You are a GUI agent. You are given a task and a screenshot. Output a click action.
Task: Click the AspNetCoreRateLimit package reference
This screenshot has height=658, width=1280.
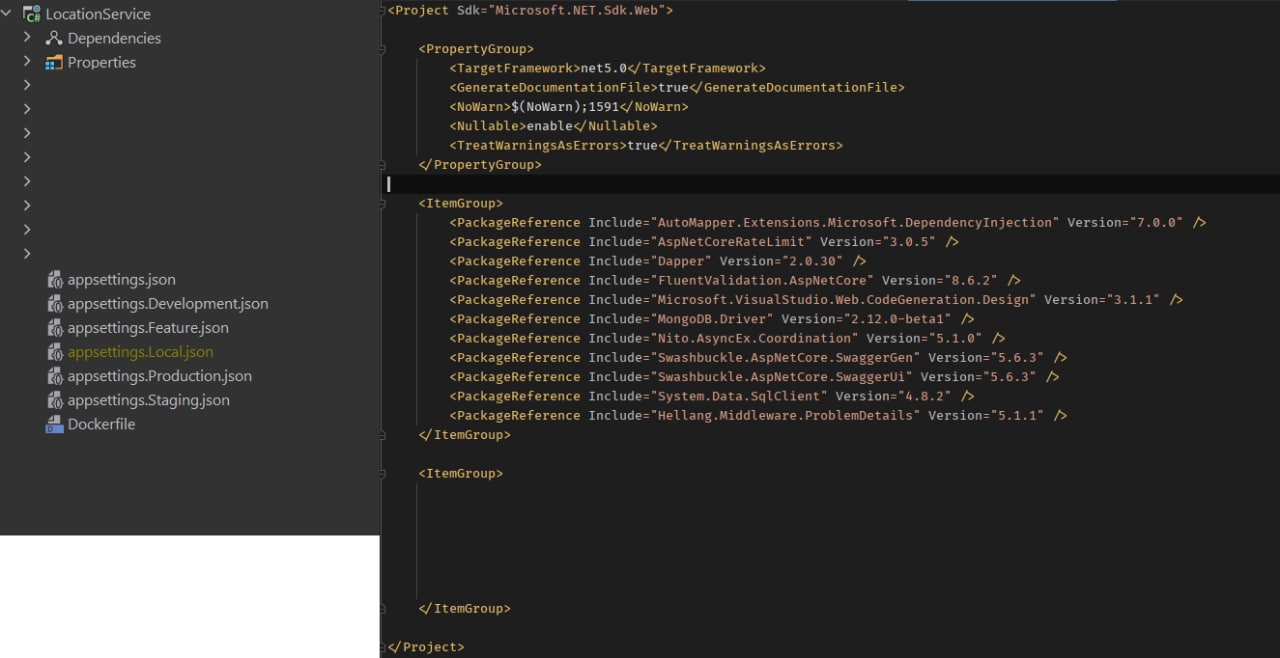coord(704,241)
